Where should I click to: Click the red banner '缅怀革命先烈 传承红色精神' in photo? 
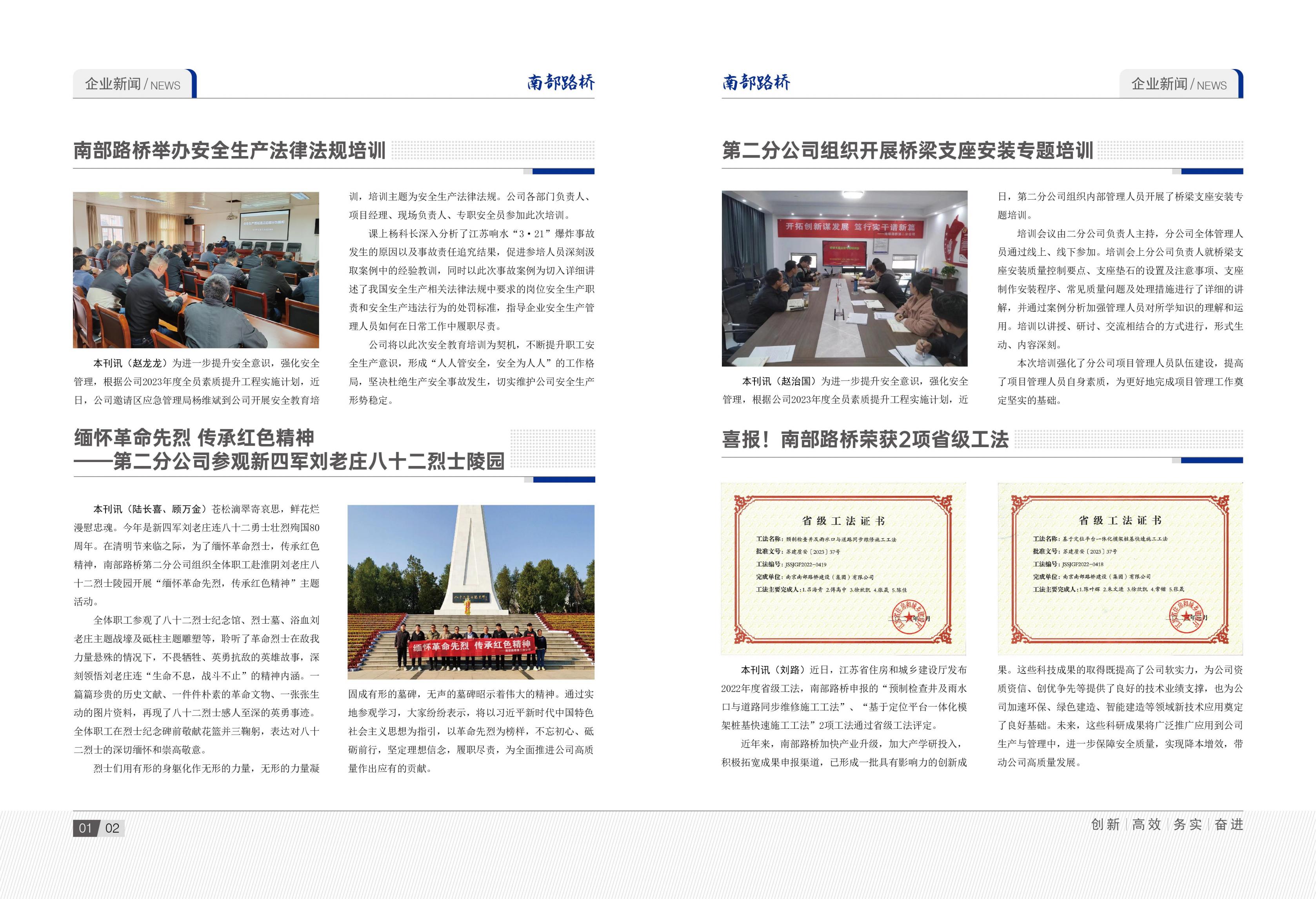click(x=471, y=646)
